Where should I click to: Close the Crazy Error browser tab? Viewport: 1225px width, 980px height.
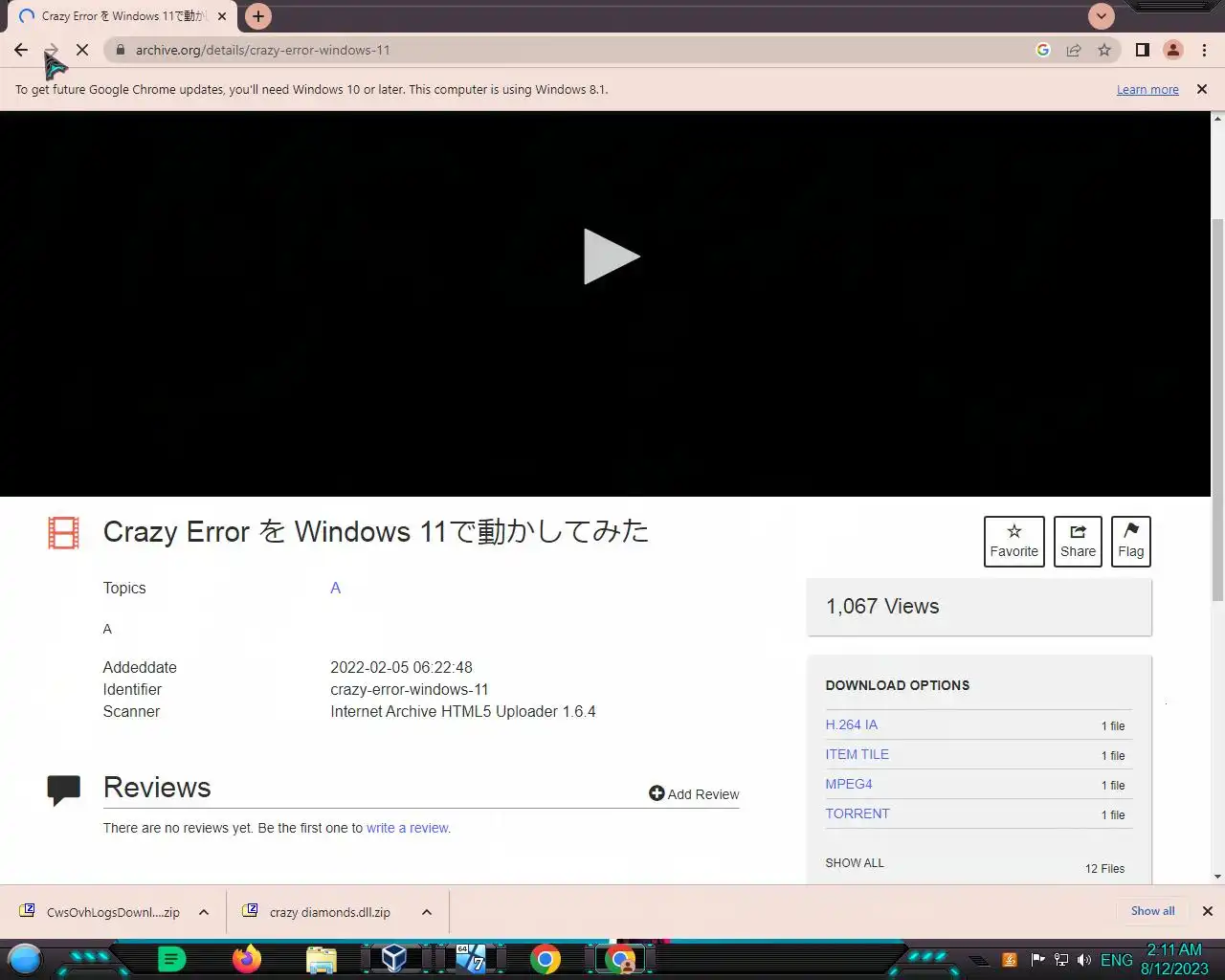pos(222,16)
